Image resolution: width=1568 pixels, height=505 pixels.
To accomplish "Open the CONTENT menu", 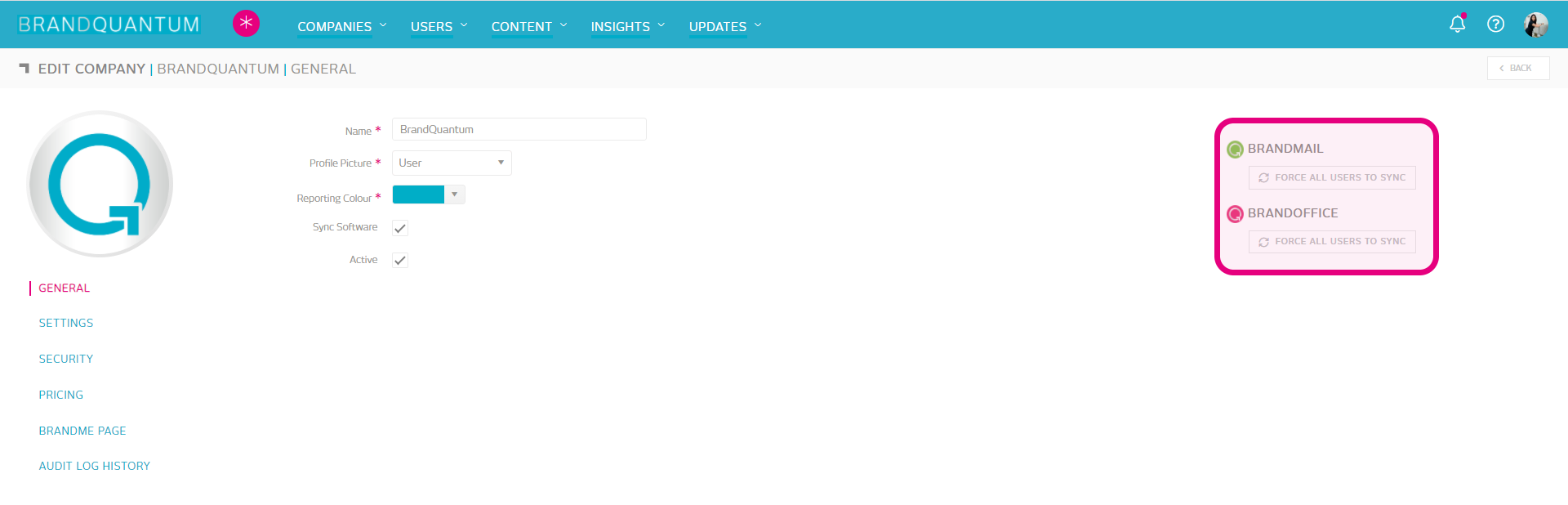I will [x=522, y=27].
